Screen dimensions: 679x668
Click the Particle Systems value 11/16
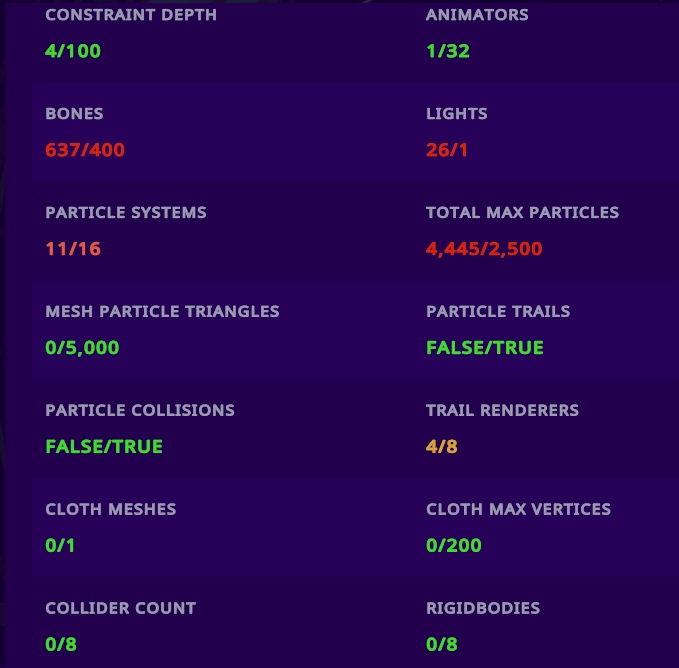pyautogui.click(x=73, y=249)
